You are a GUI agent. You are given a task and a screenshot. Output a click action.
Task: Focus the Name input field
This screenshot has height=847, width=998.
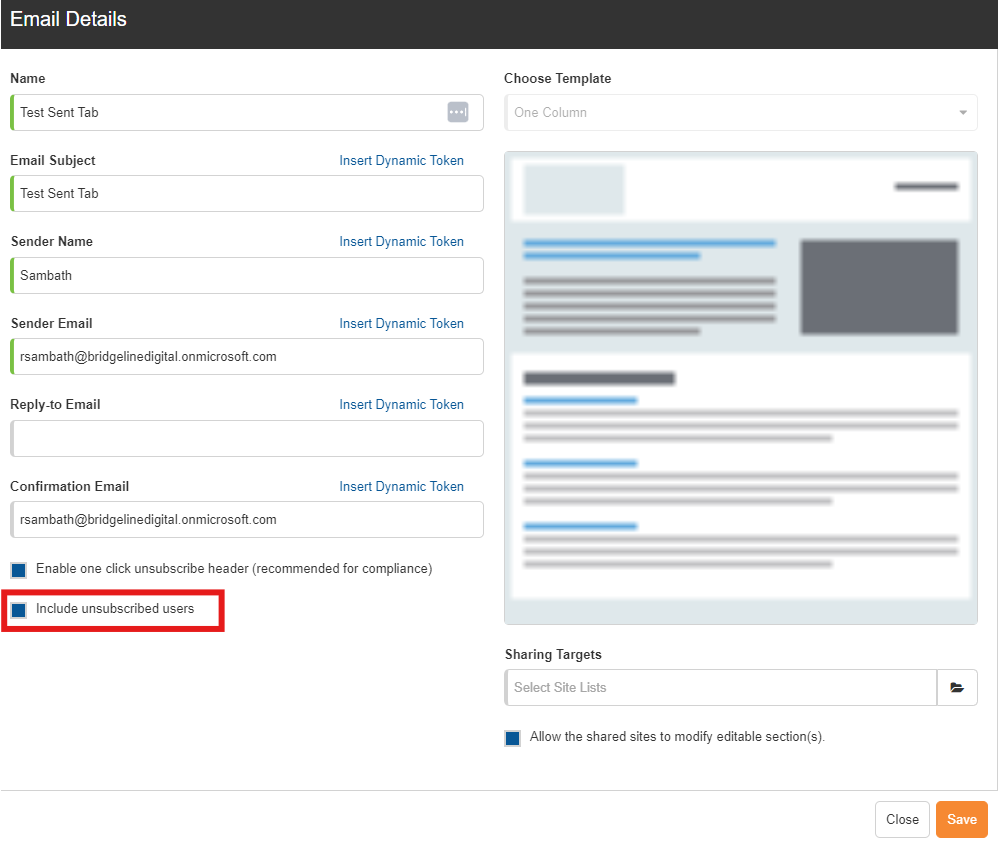click(x=247, y=113)
